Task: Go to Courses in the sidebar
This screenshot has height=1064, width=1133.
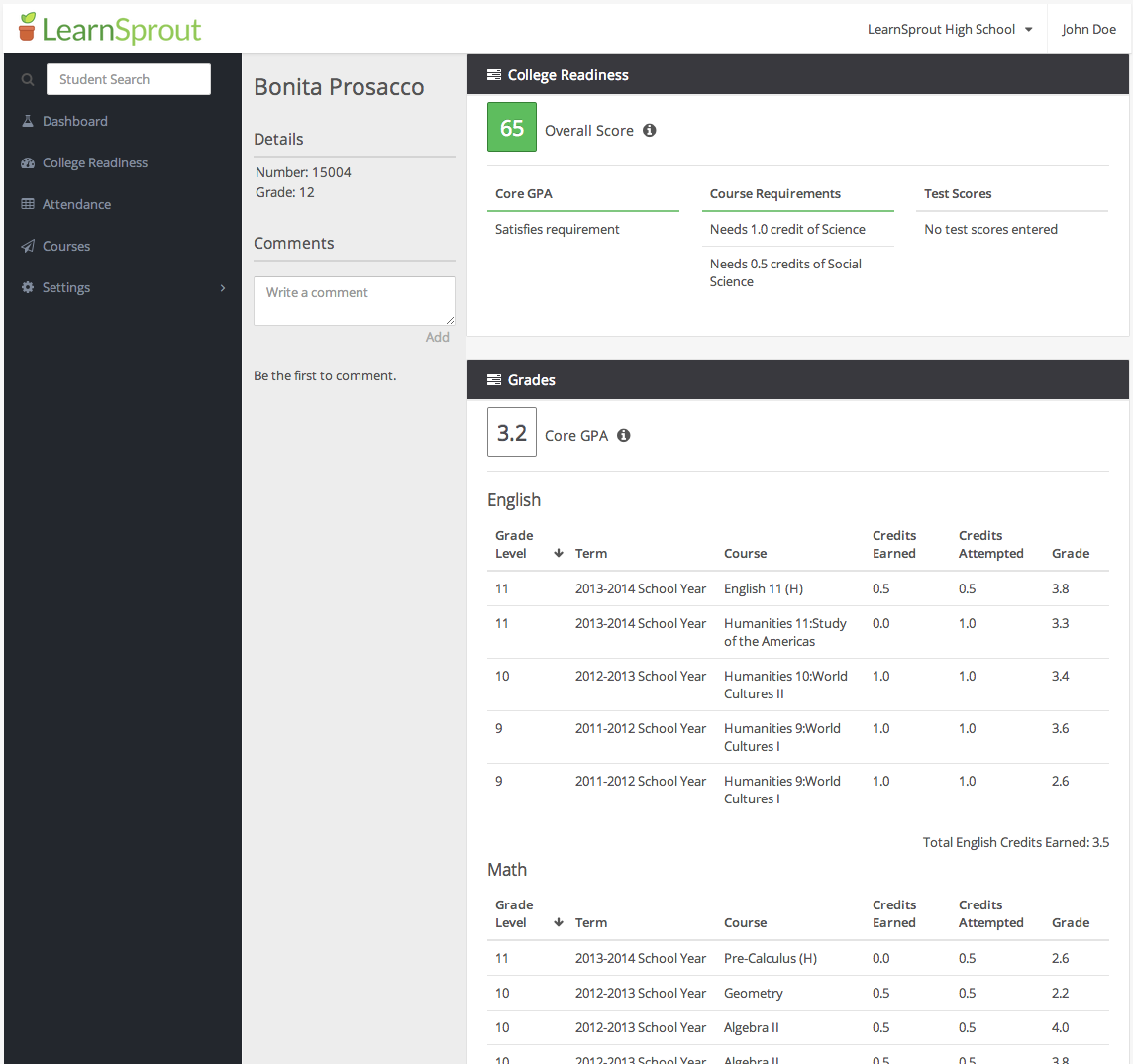Action: coord(66,246)
